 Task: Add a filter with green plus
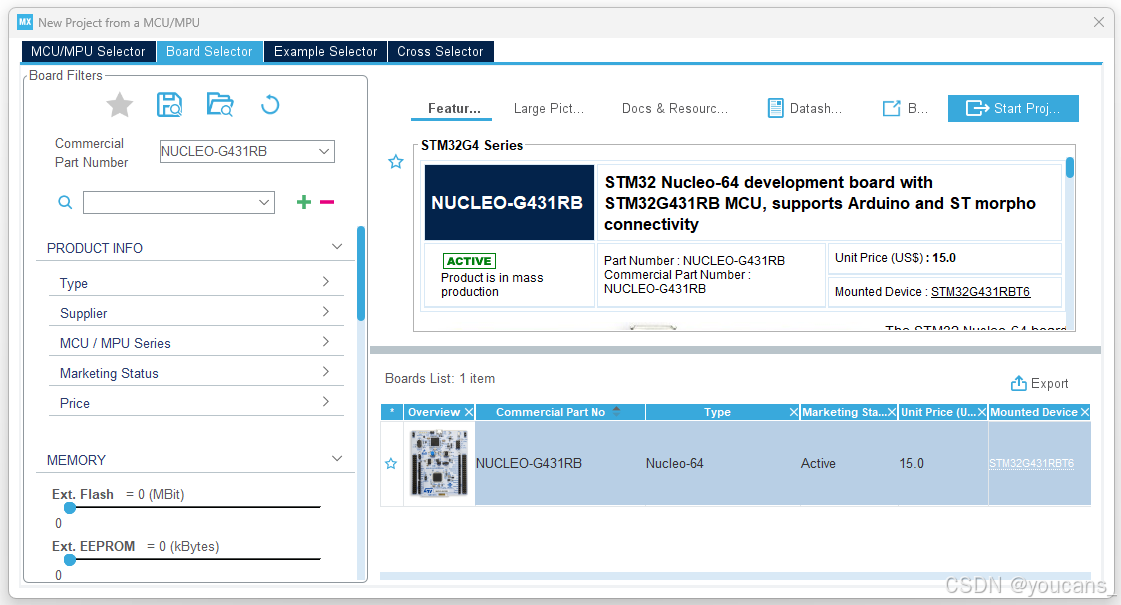click(304, 202)
